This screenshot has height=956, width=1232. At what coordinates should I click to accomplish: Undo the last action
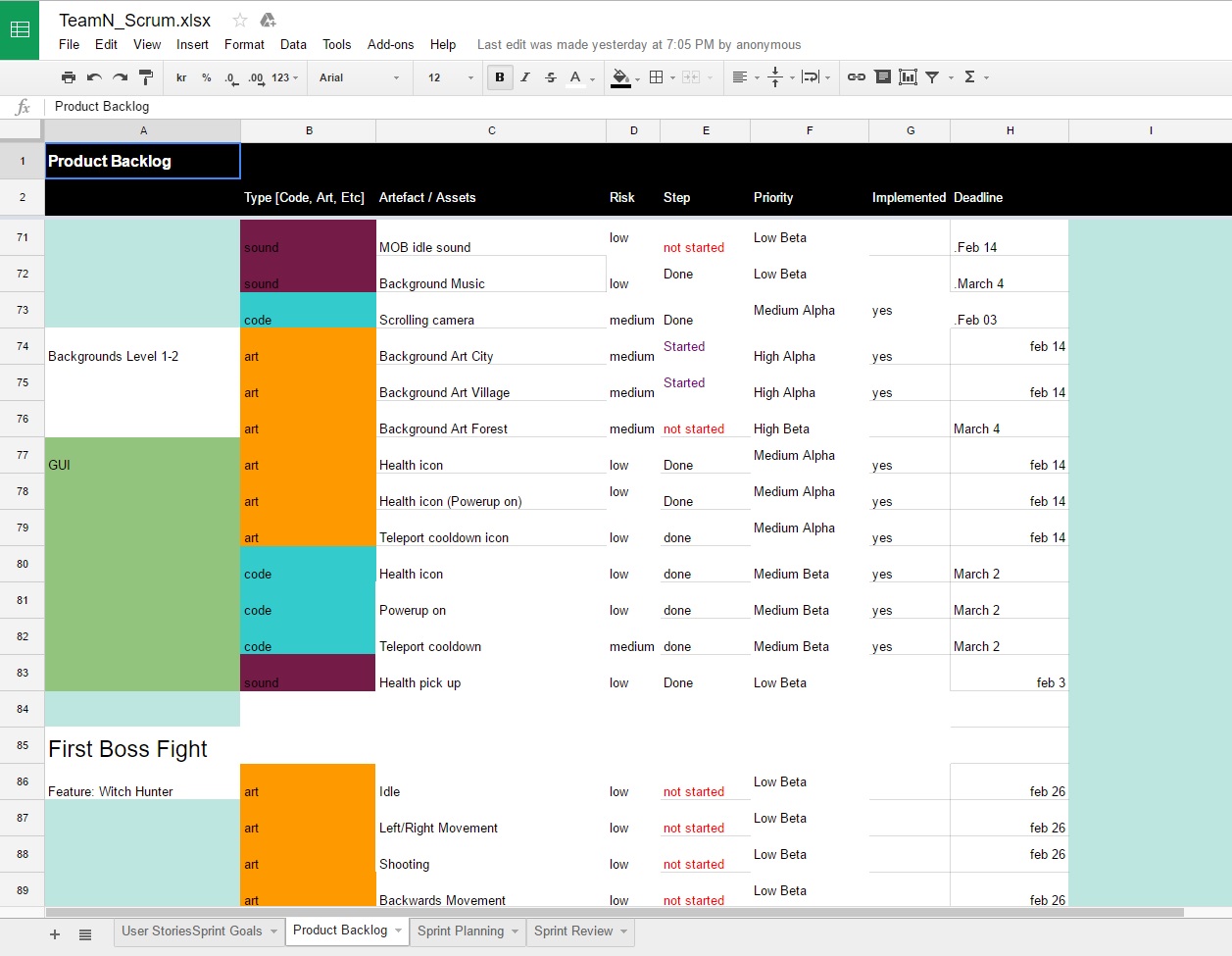(94, 77)
